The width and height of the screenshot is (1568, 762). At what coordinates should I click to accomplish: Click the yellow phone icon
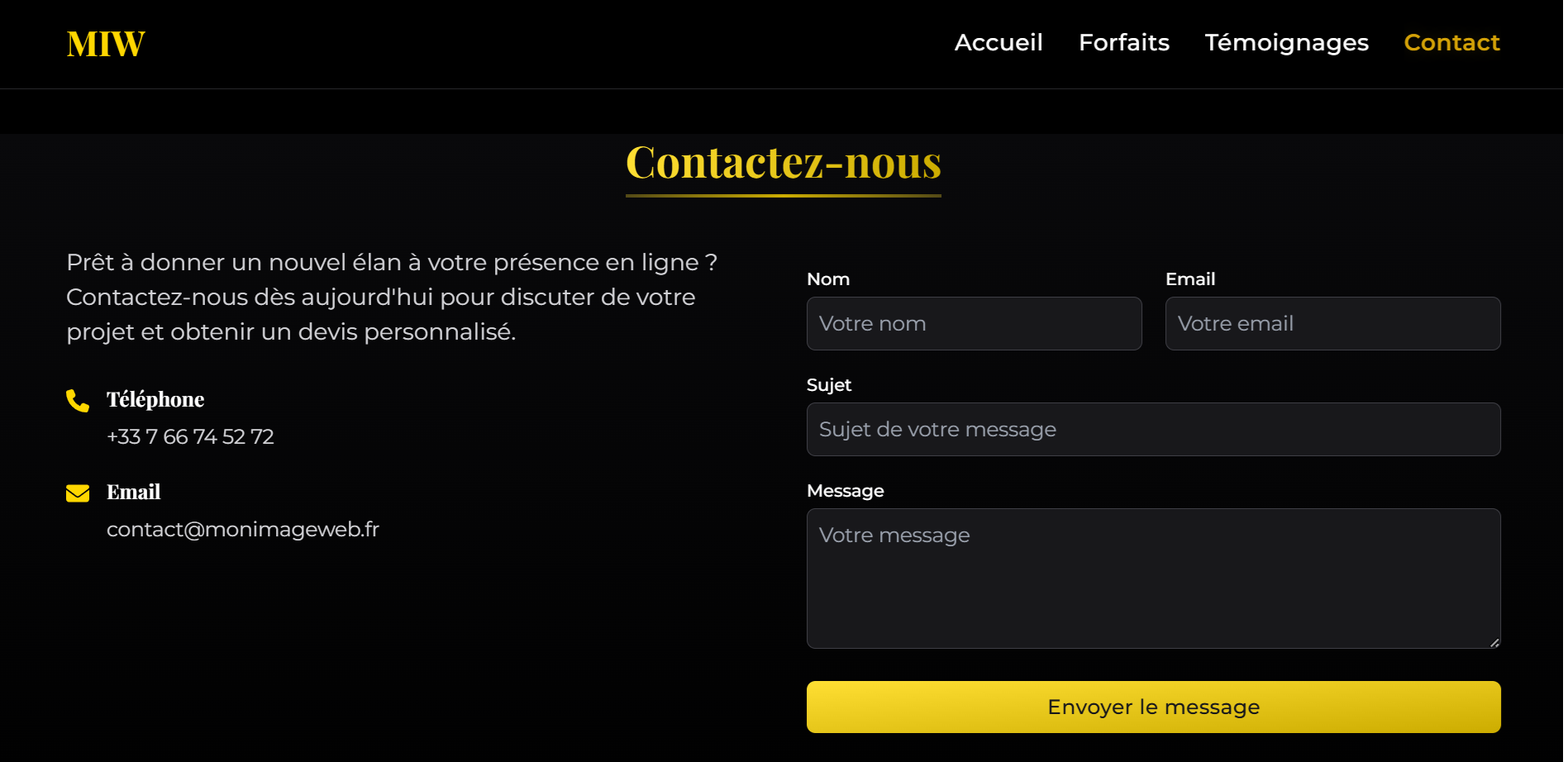[x=78, y=401]
